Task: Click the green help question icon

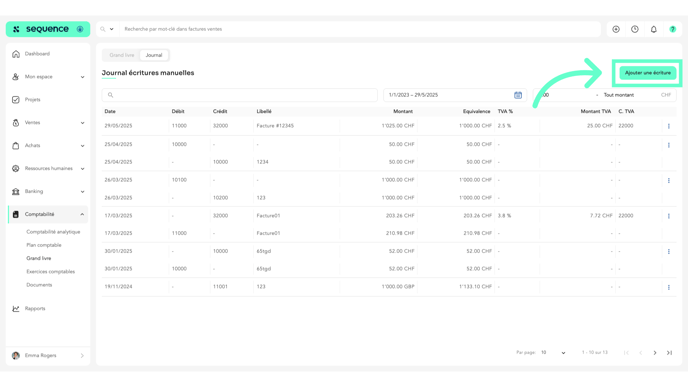Action: click(x=673, y=29)
